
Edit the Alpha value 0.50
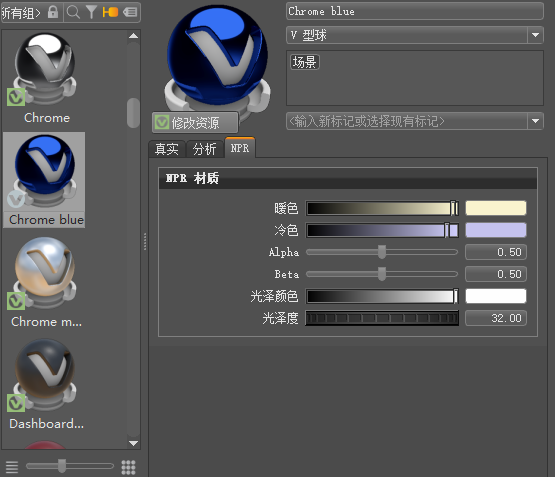(x=496, y=252)
